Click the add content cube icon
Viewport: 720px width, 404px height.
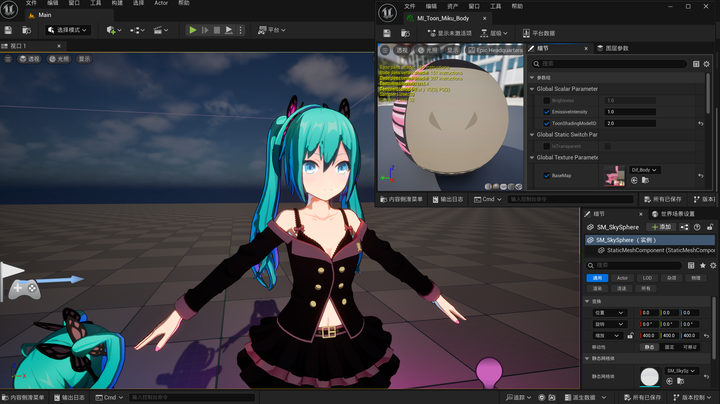[x=113, y=30]
